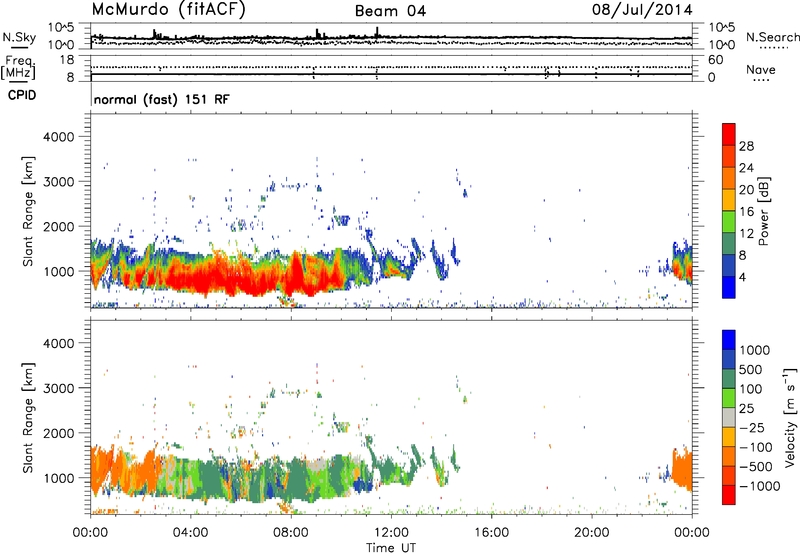
Task: Click the 04:00 time tick label
Action: pos(190,533)
